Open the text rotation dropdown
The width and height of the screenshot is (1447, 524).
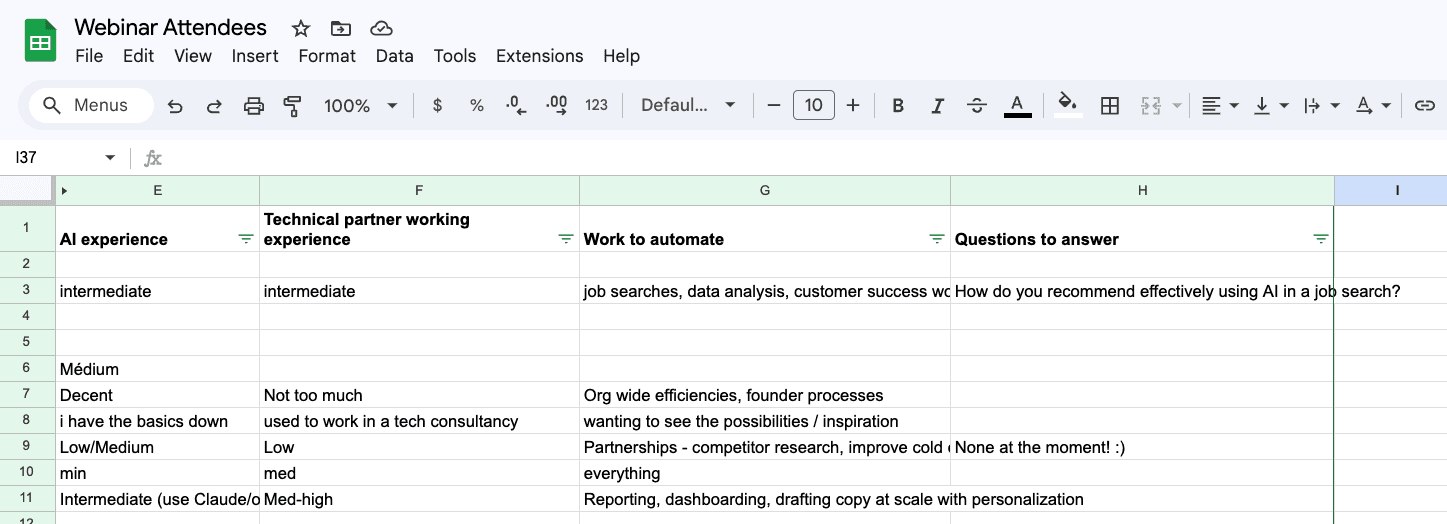1372,106
